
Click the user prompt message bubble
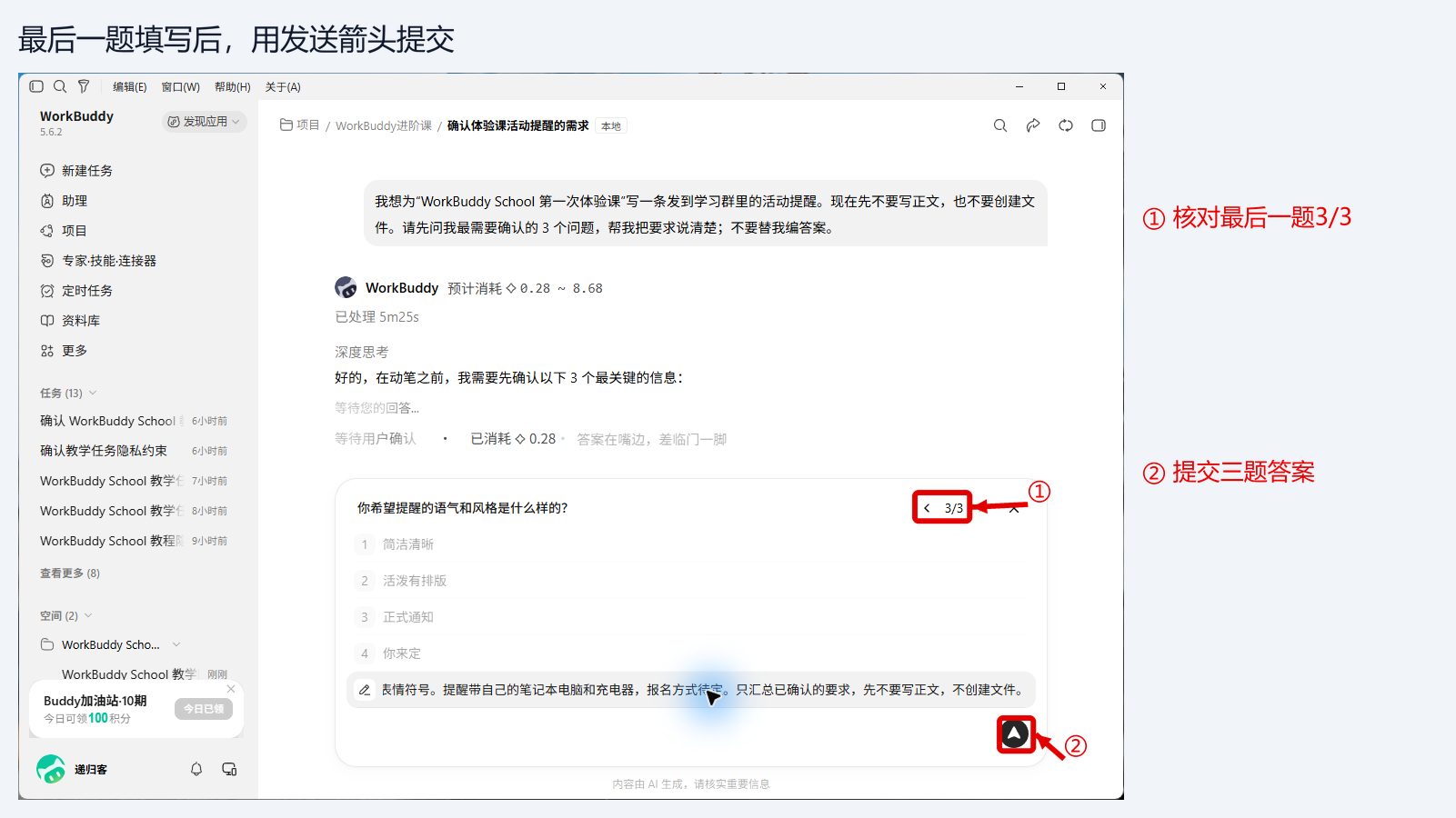(706, 214)
